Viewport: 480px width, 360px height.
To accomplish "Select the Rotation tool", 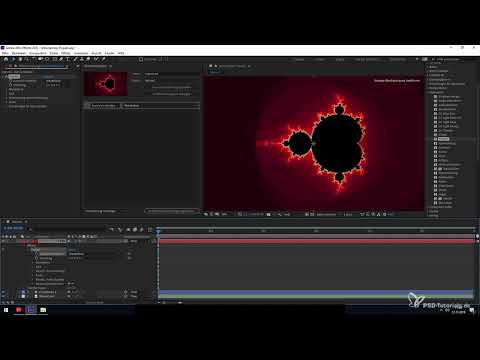I will click(x=34, y=59).
